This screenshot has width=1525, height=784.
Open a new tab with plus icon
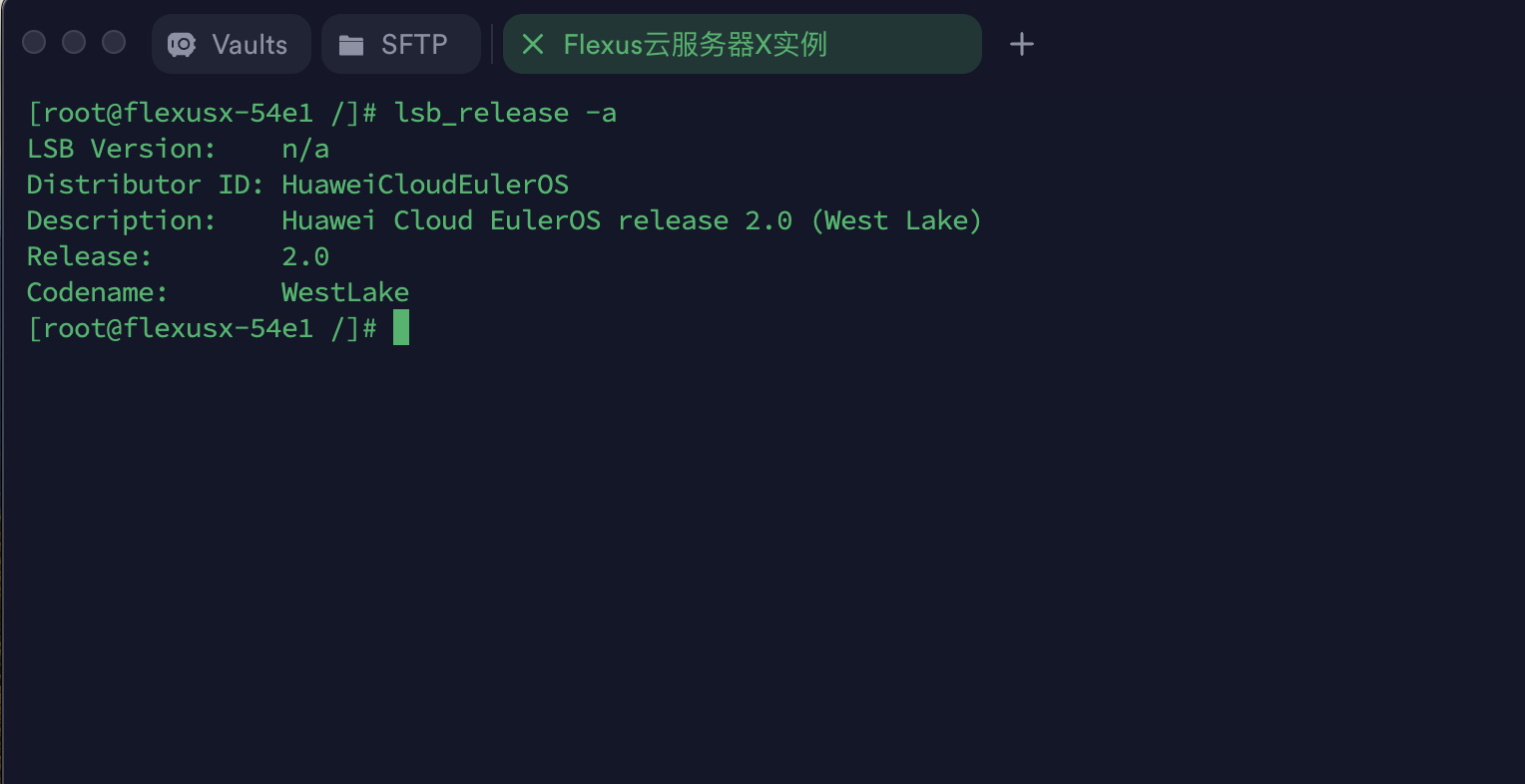pos(1021,44)
